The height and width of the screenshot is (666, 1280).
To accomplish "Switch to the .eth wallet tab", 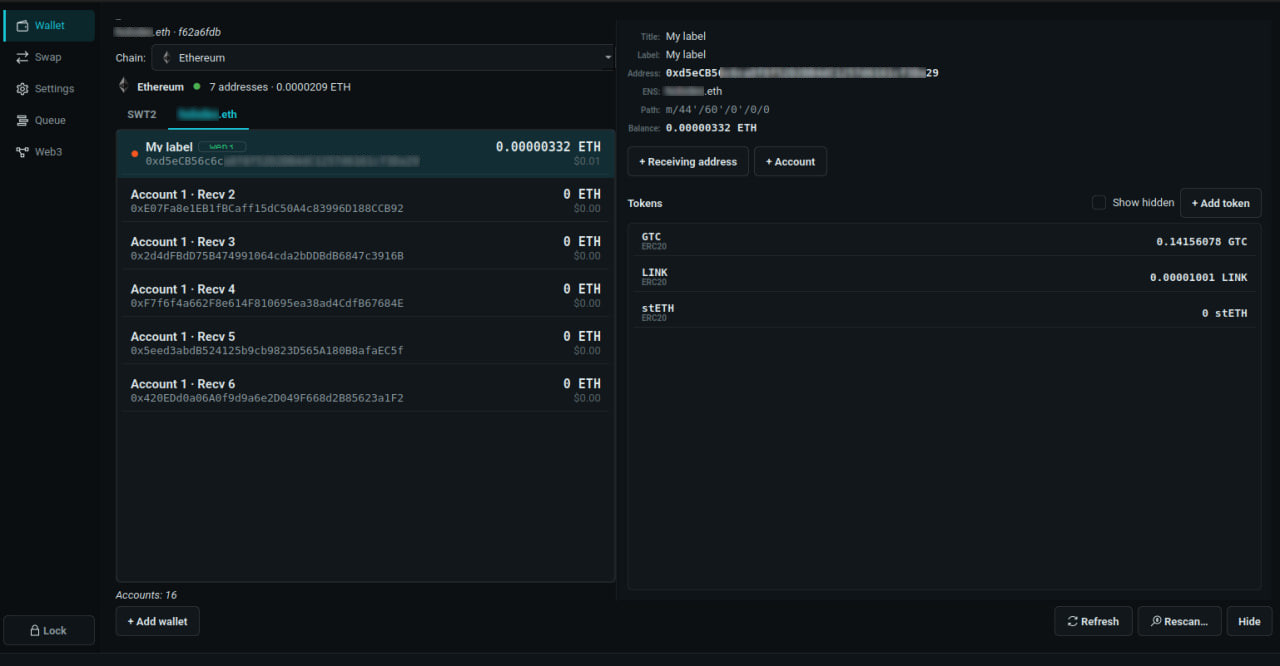I will click(208, 114).
